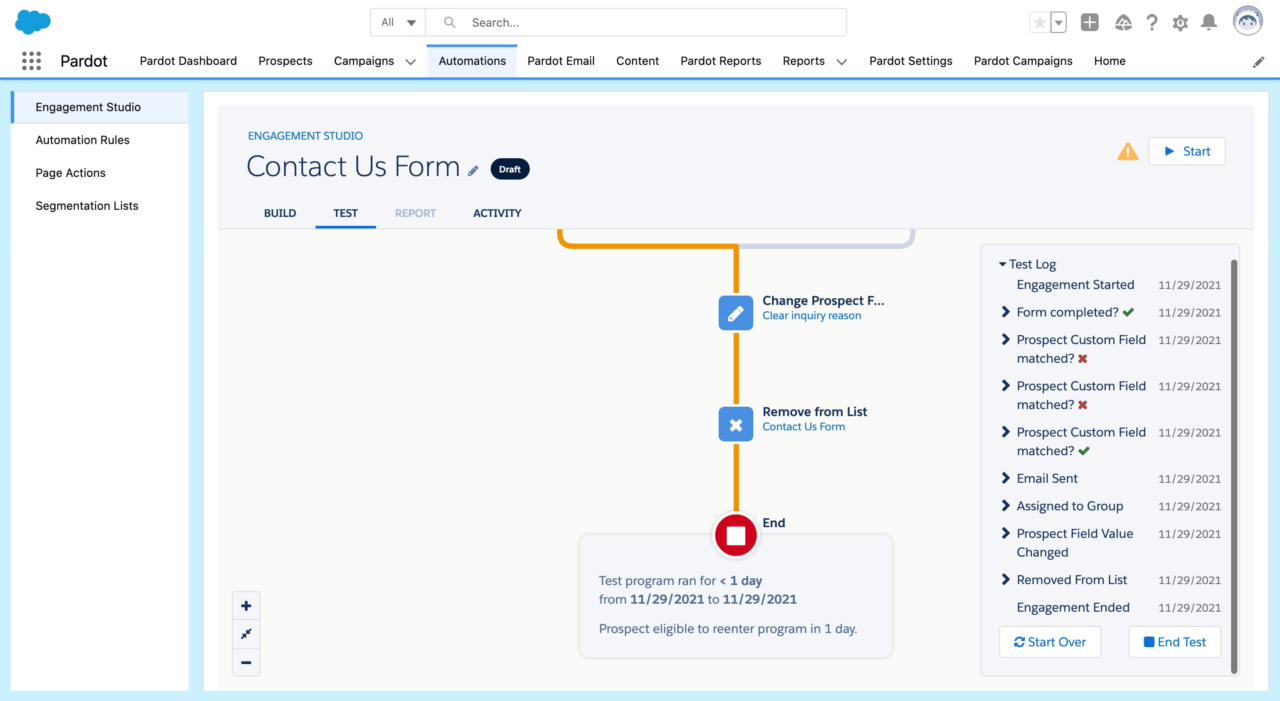
Task: Click the edit navigation pencil icon
Action: pyautogui.click(x=1258, y=62)
